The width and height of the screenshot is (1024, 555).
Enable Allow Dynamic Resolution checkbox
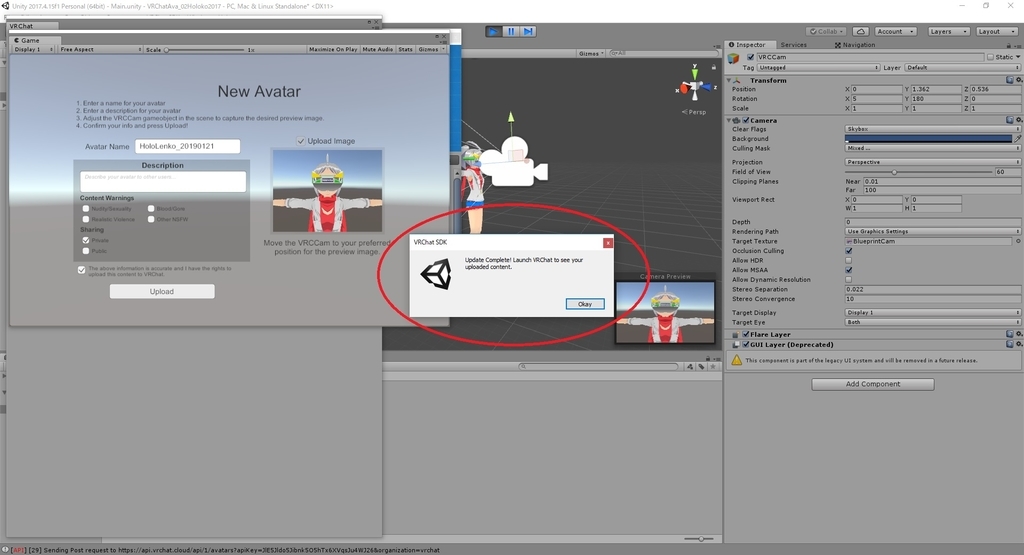pyautogui.click(x=849, y=279)
